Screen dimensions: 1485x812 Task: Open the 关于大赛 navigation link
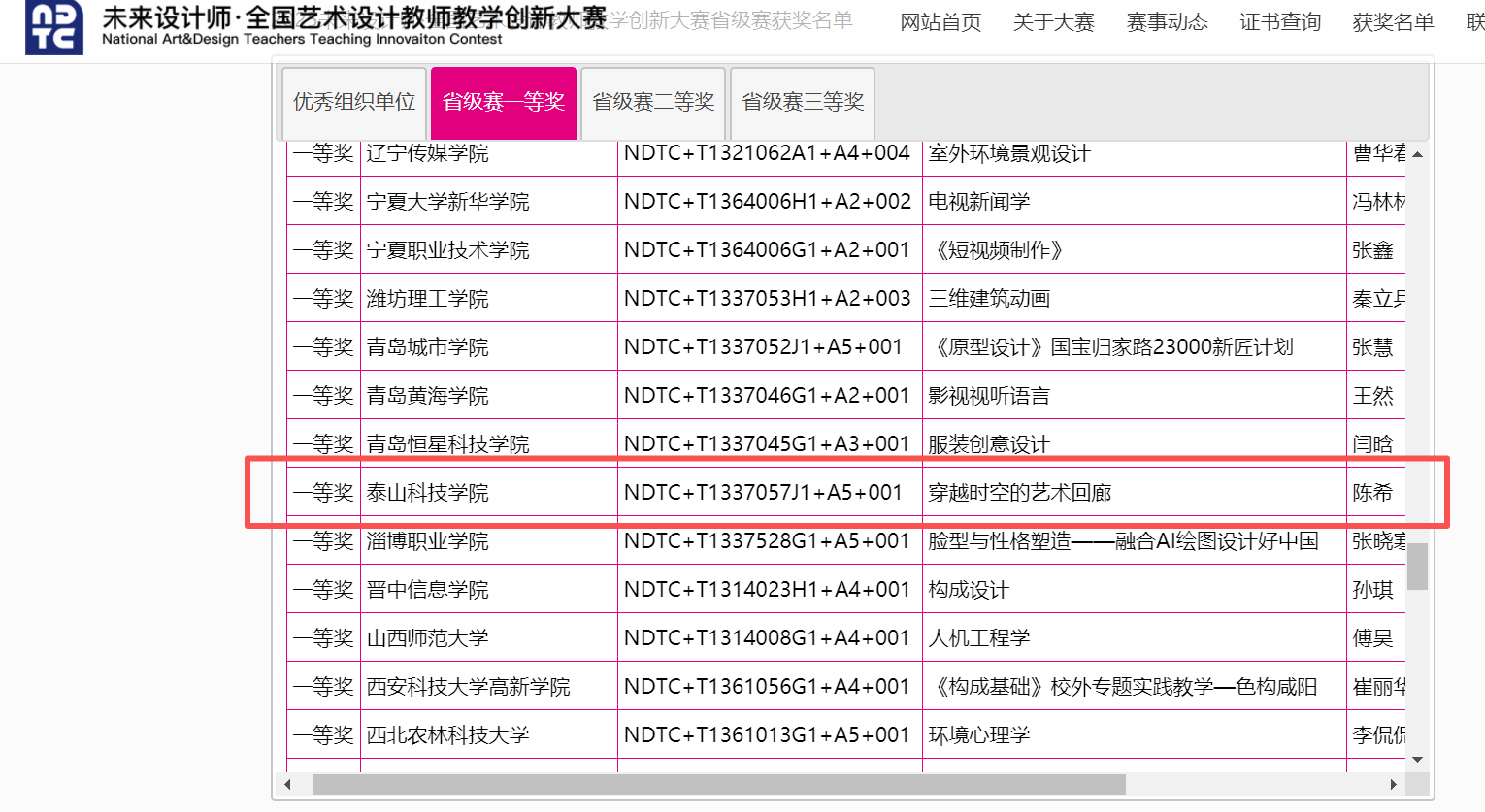[1053, 22]
